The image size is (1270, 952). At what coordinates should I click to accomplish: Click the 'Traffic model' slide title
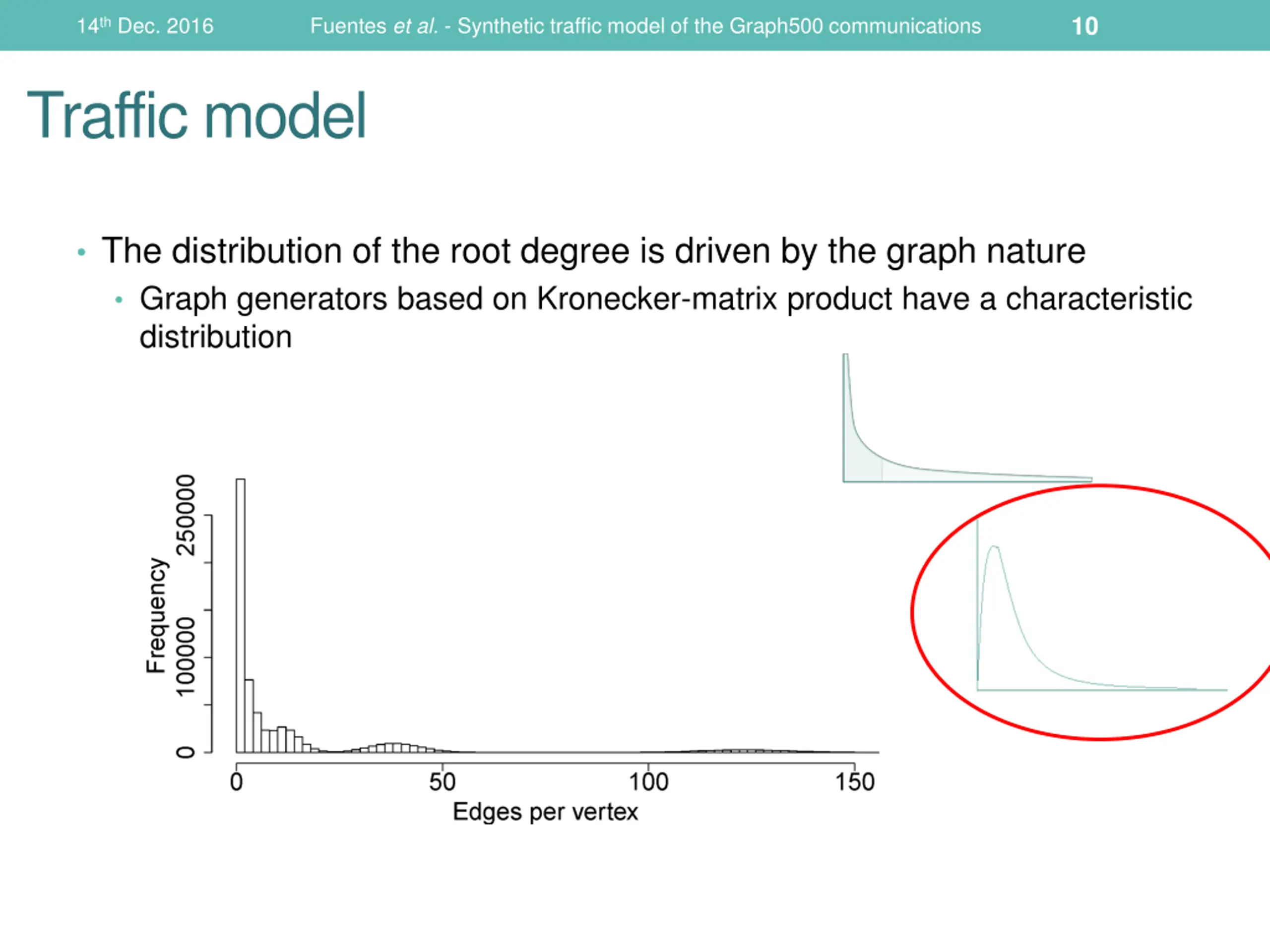point(196,116)
